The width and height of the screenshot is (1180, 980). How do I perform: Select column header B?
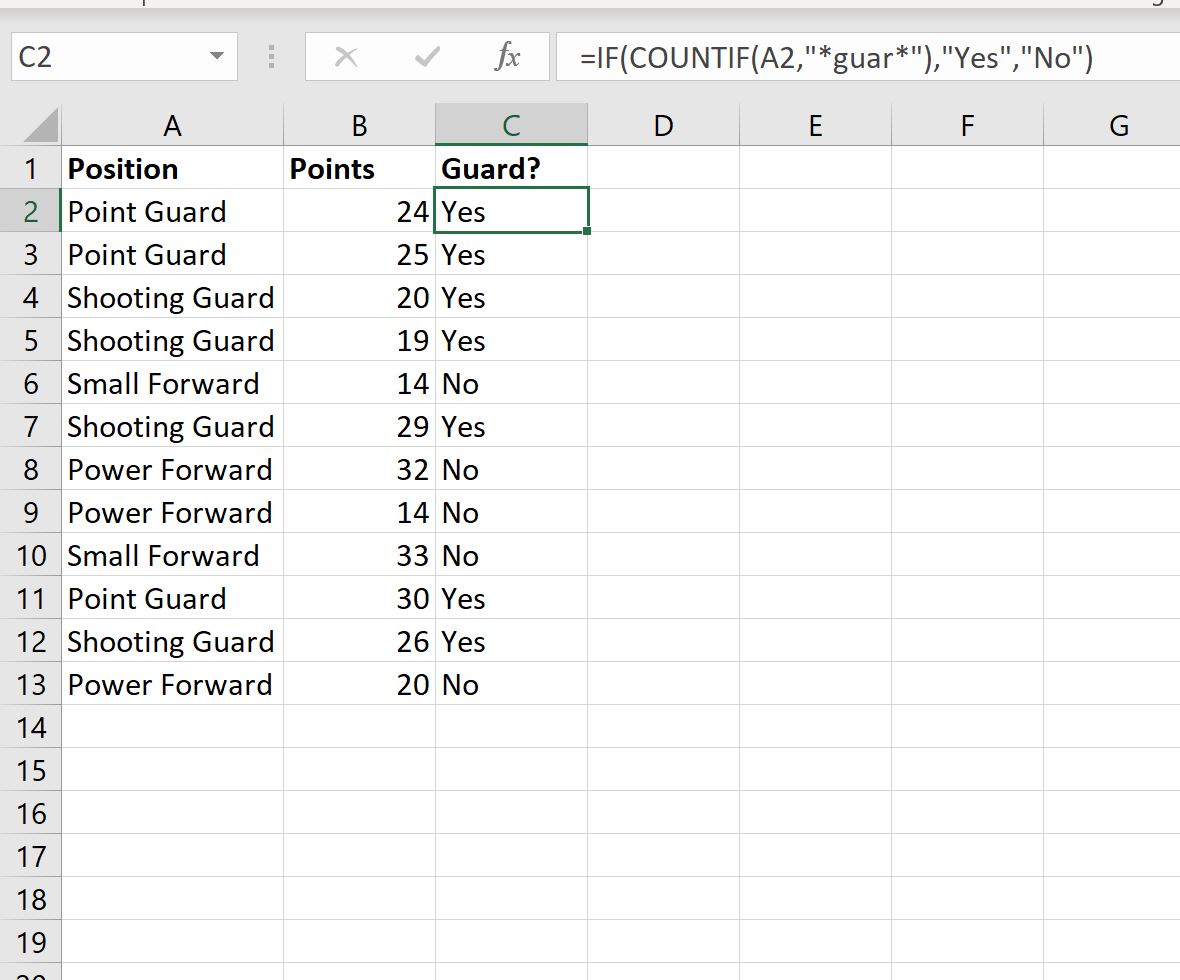(x=359, y=124)
